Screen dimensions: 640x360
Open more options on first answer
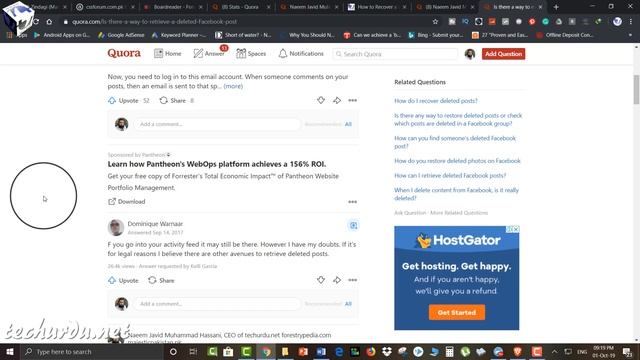pyautogui.click(x=353, y=100)
